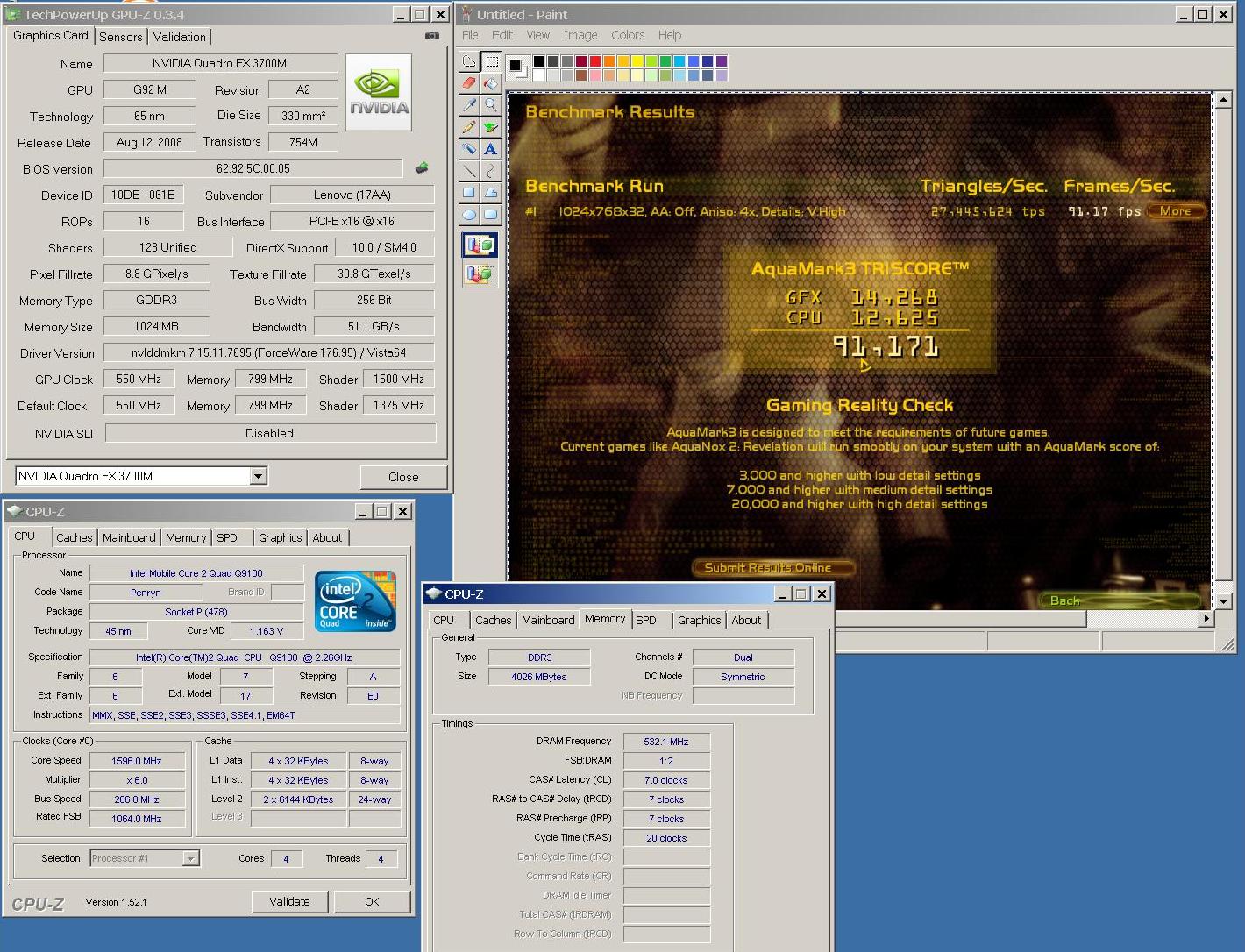Choose the Ellipse shape tool
Viewport: 1245px width, 952px height.
(x=469, y=215)
